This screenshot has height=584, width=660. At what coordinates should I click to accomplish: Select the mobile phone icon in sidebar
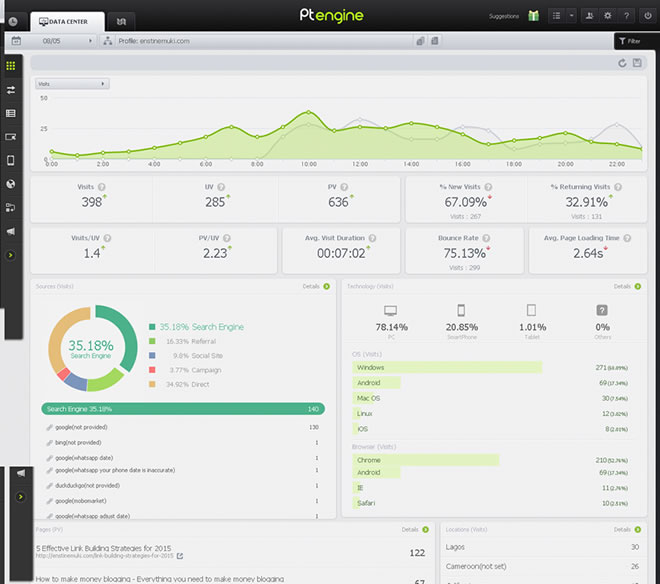pos(11,160)
